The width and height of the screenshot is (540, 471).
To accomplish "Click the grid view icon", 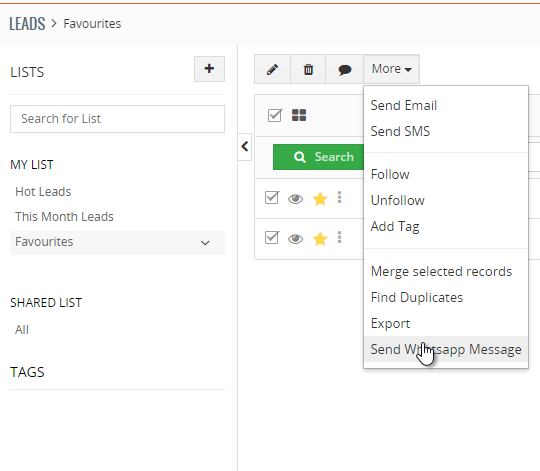I will (x=299, y=115).
